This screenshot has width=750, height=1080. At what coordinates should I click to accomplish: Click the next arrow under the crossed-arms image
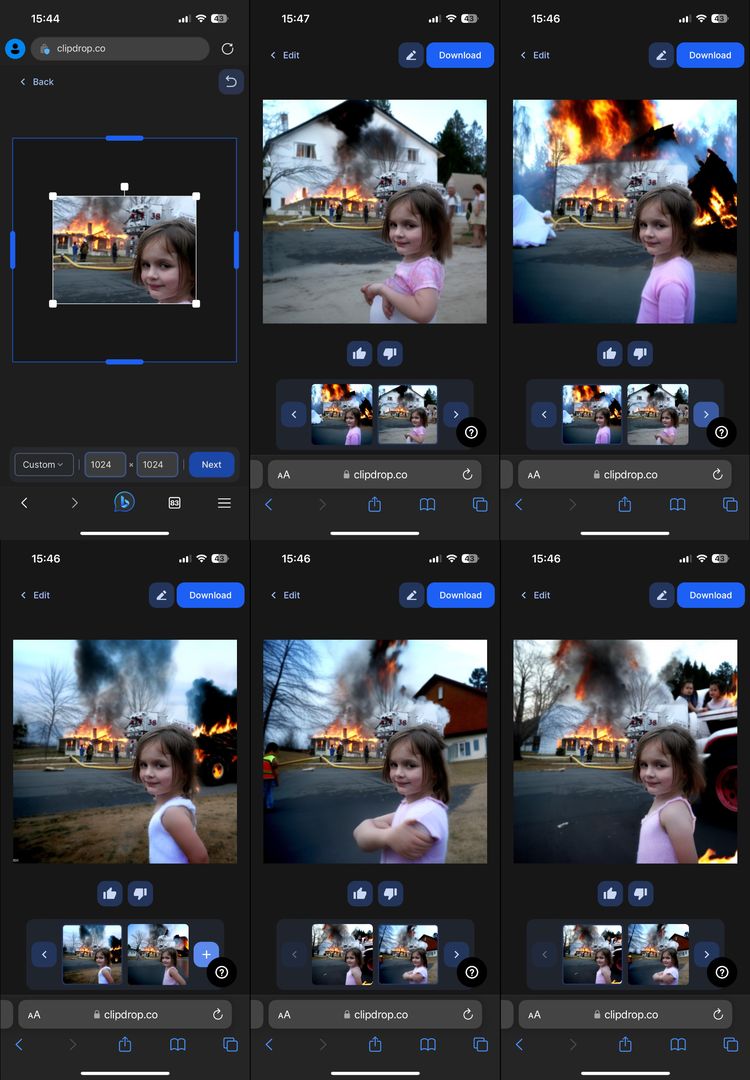click(x=456, y=954)
